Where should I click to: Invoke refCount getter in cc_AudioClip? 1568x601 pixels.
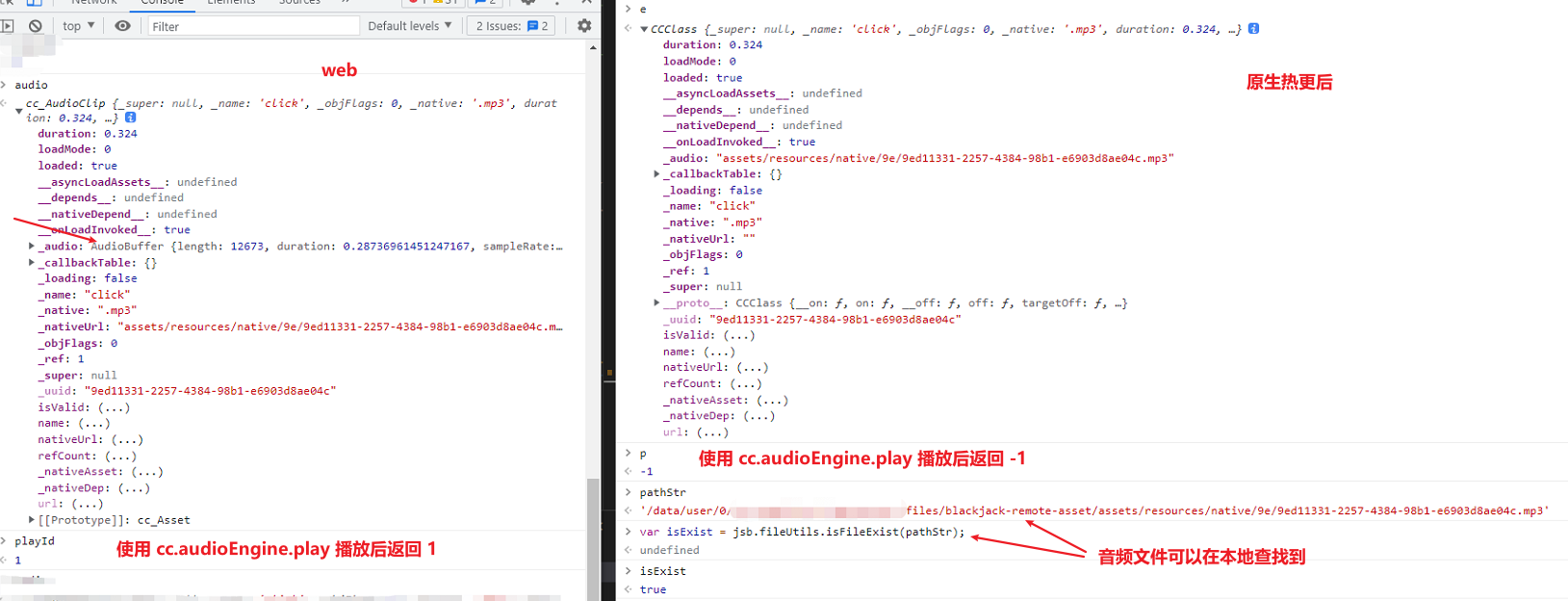pyautogui.click(x=121, y=456)
